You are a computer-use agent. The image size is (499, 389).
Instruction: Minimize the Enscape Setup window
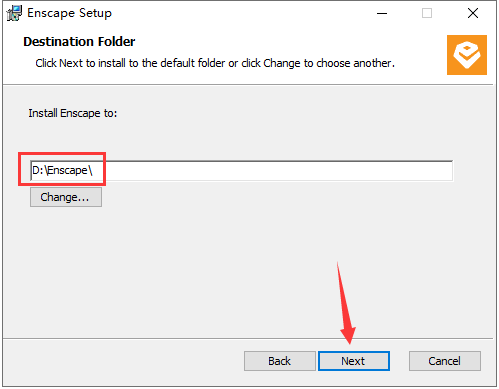point(382,13)
